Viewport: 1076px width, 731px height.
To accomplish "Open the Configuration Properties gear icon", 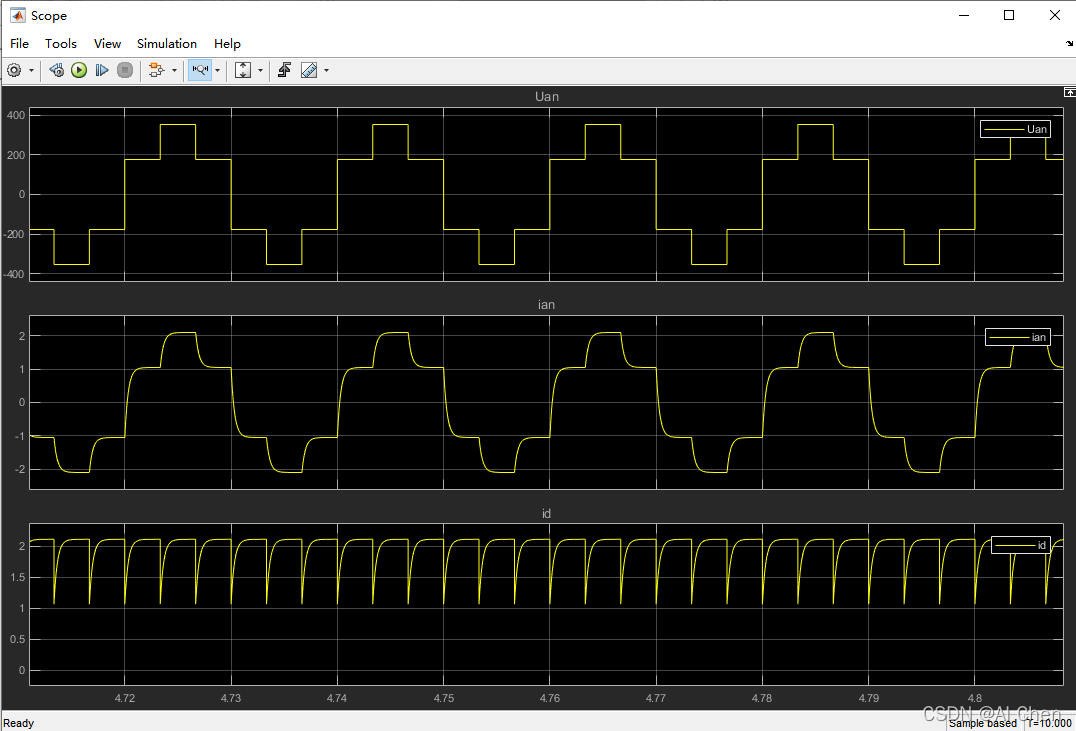I will pos(14,70).
